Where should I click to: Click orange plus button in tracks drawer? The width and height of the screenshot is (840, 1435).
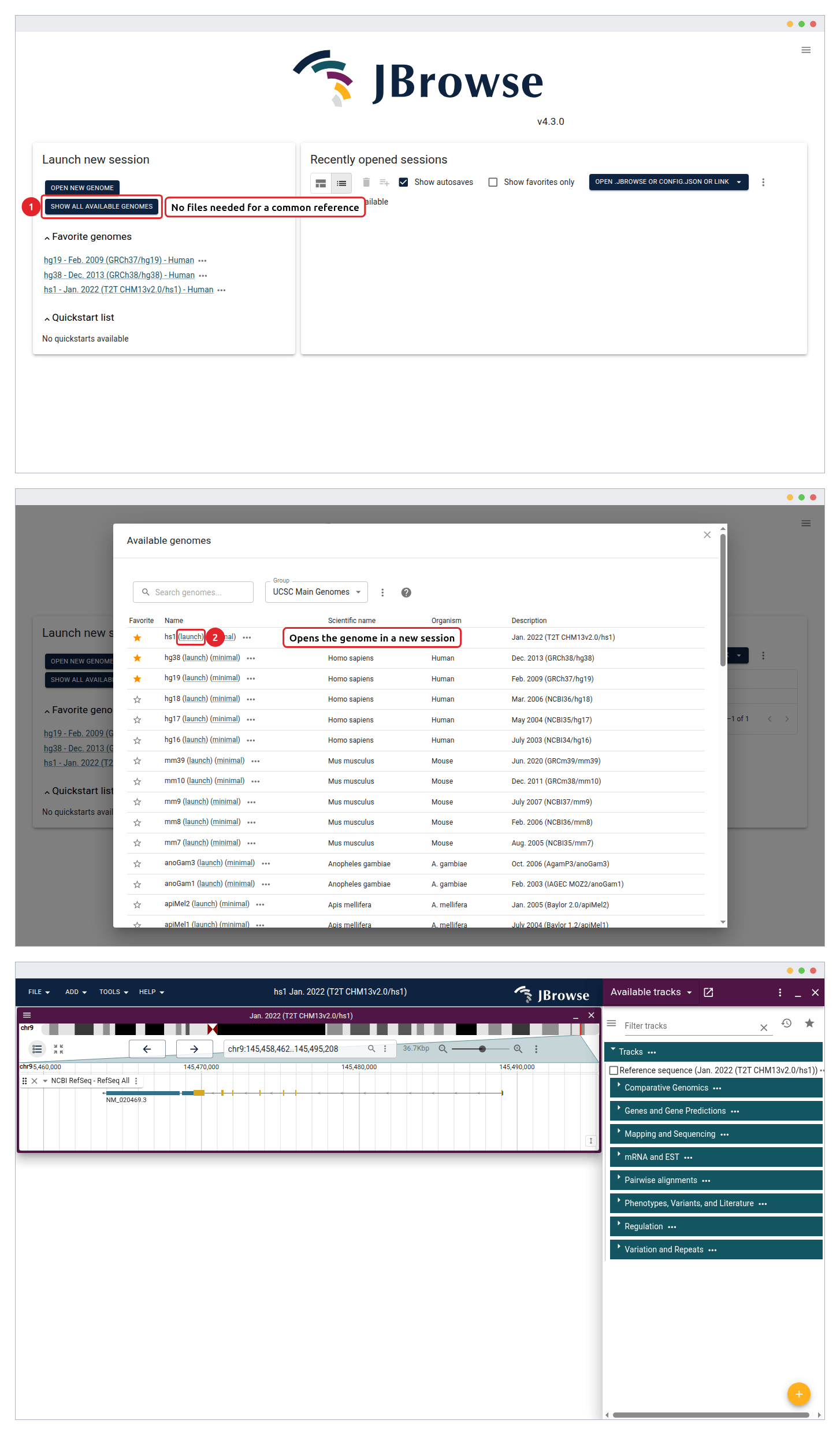click(798, 1394)
